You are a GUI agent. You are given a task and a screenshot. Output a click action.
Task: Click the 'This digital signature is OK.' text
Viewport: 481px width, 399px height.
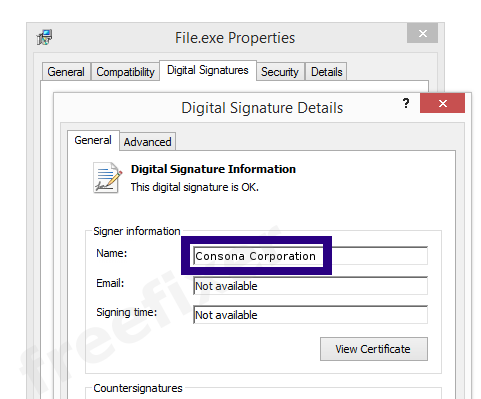click(195, 187)
